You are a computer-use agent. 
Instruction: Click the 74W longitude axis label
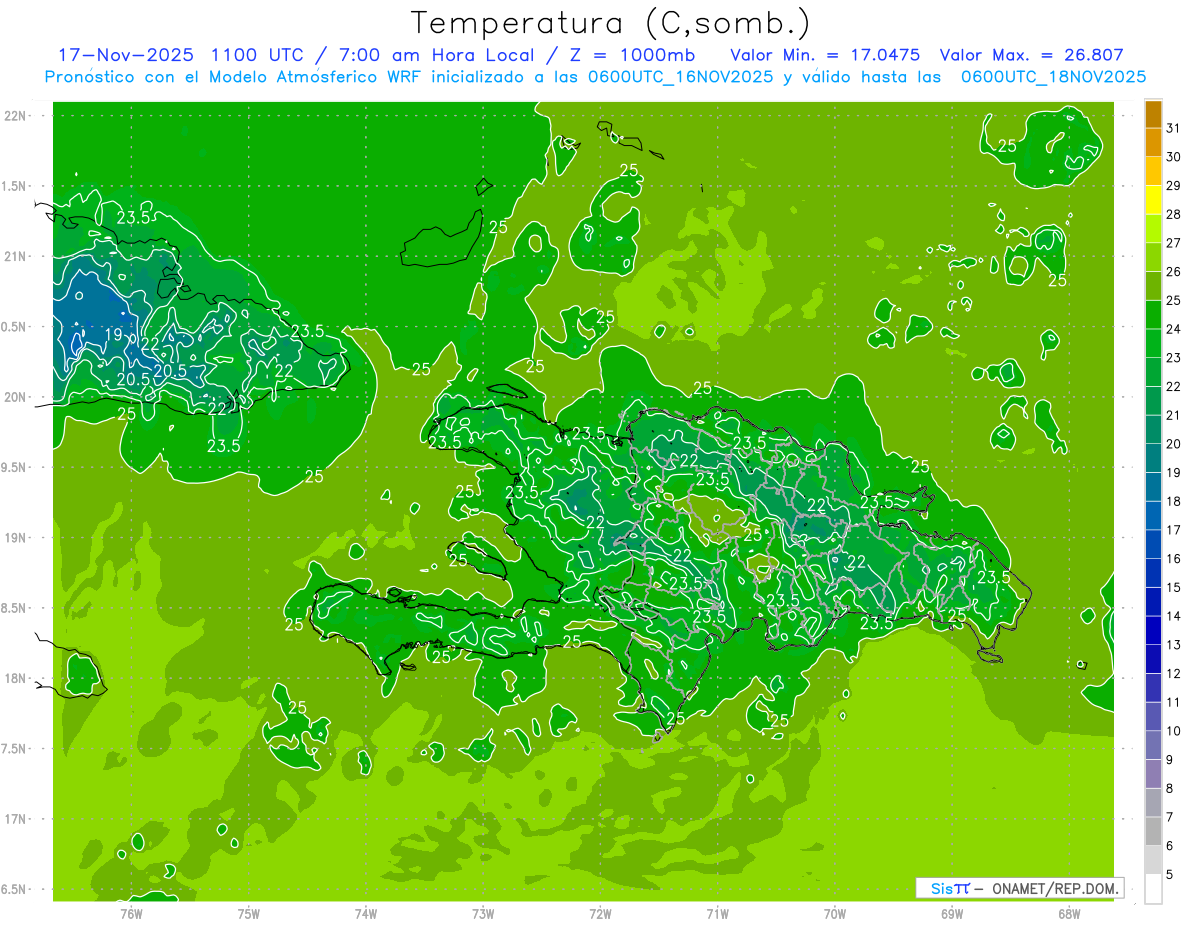click(x=366, y=913)
